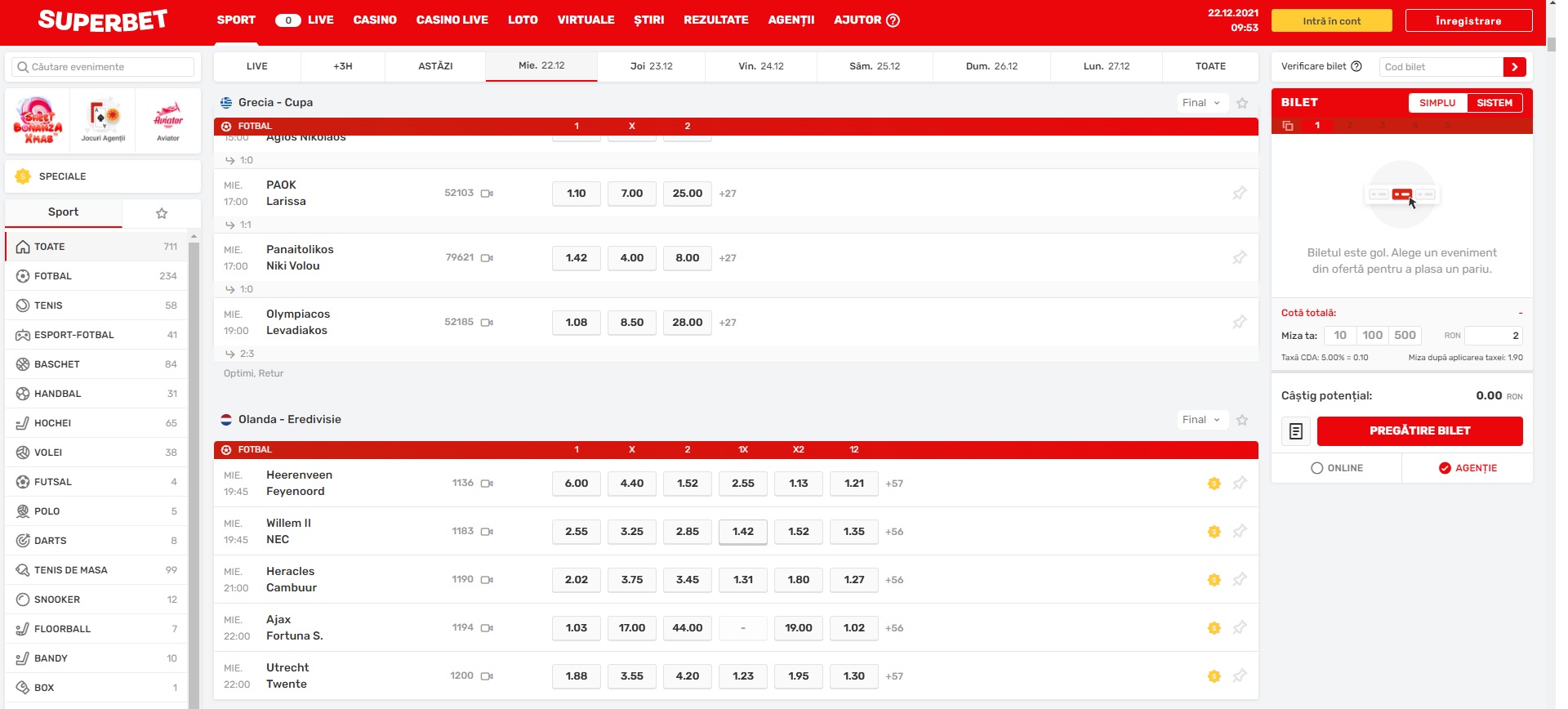Switch ticket mode to SISTEM
Viewport: 1568px width, 709px height.
[x=1494, y=103]
